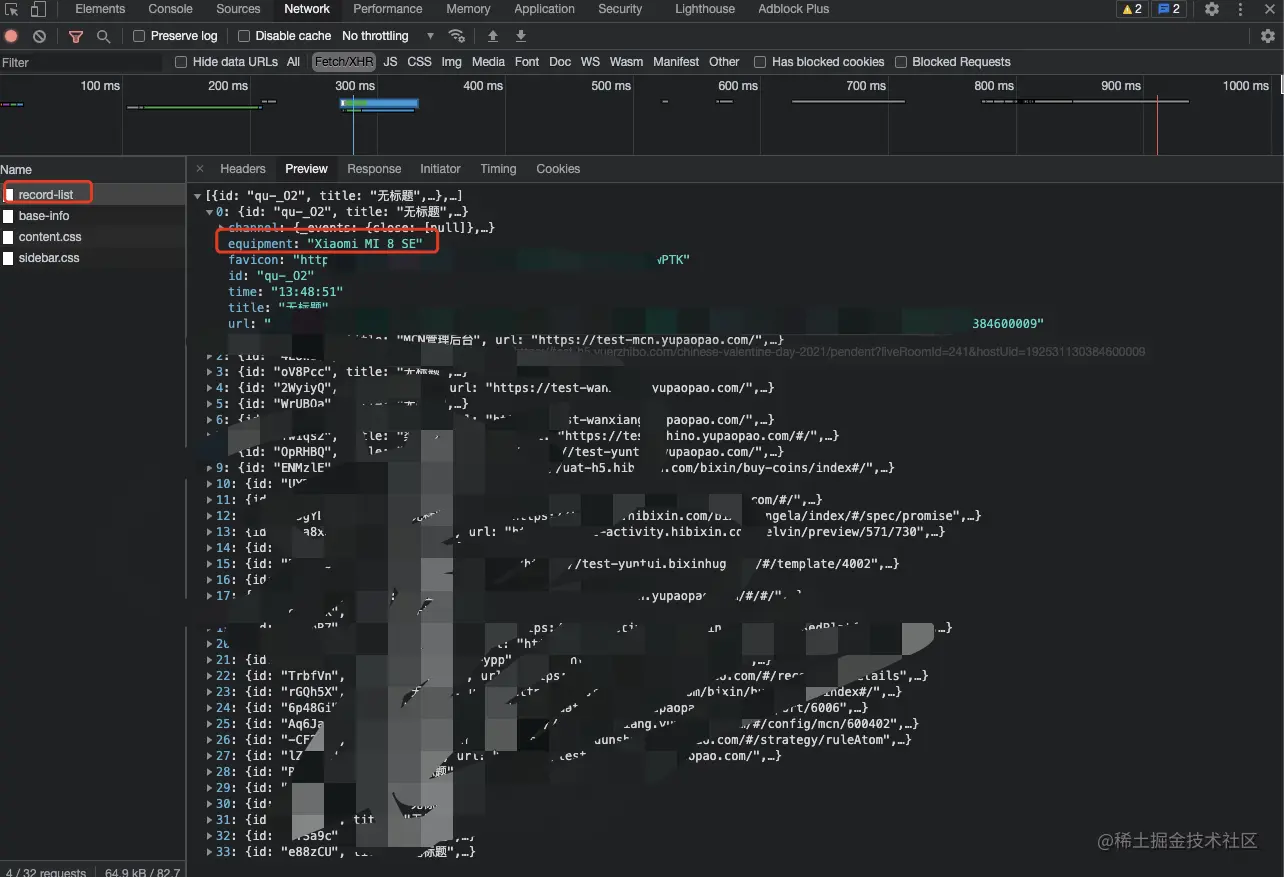Filter requests by Img

[x=452, y=62]
